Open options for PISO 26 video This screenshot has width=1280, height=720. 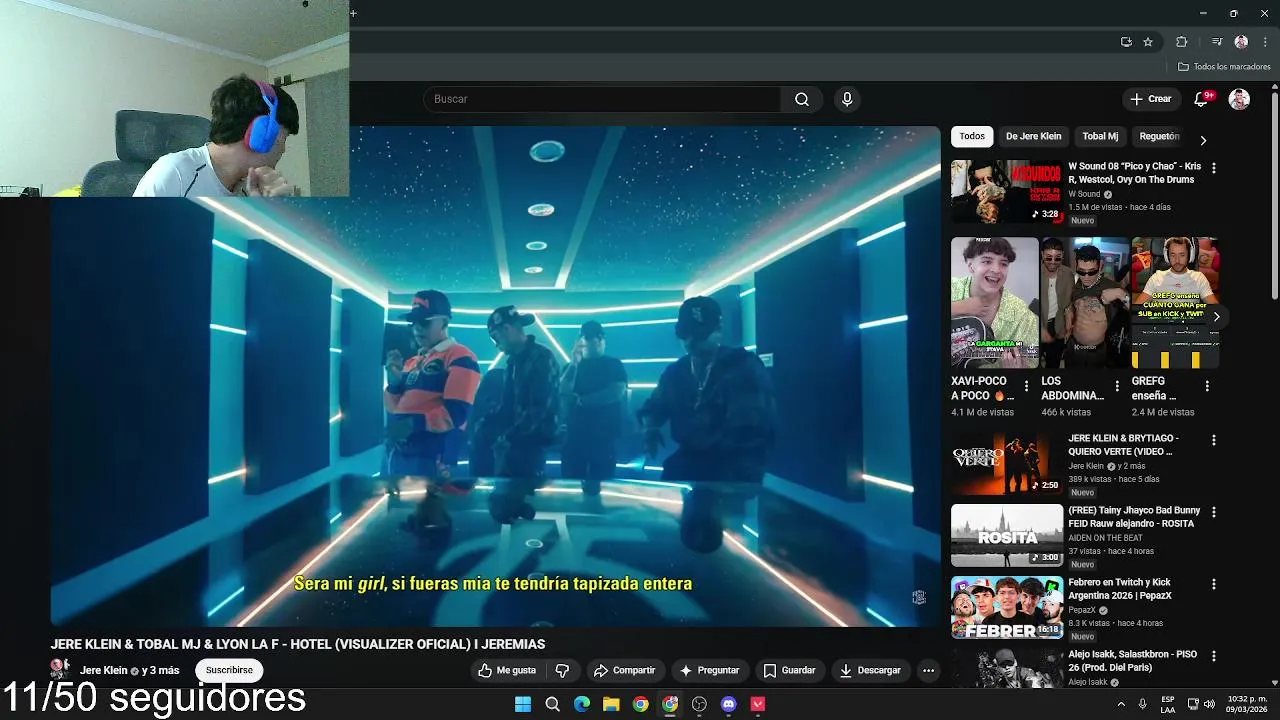[1214, 656]
